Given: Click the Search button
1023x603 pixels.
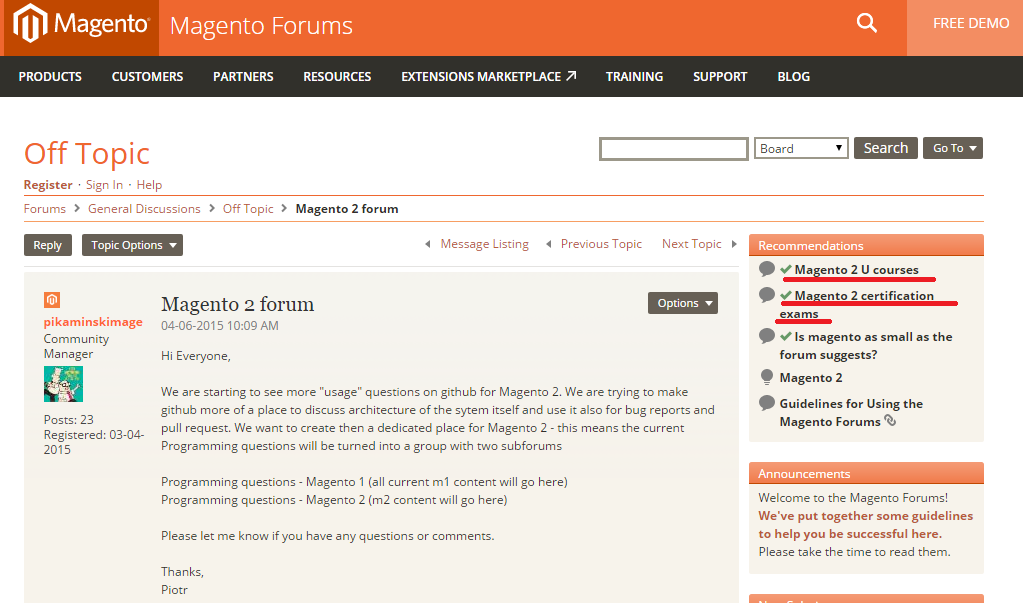Looking at the screenshot, I should pos(886,148).
